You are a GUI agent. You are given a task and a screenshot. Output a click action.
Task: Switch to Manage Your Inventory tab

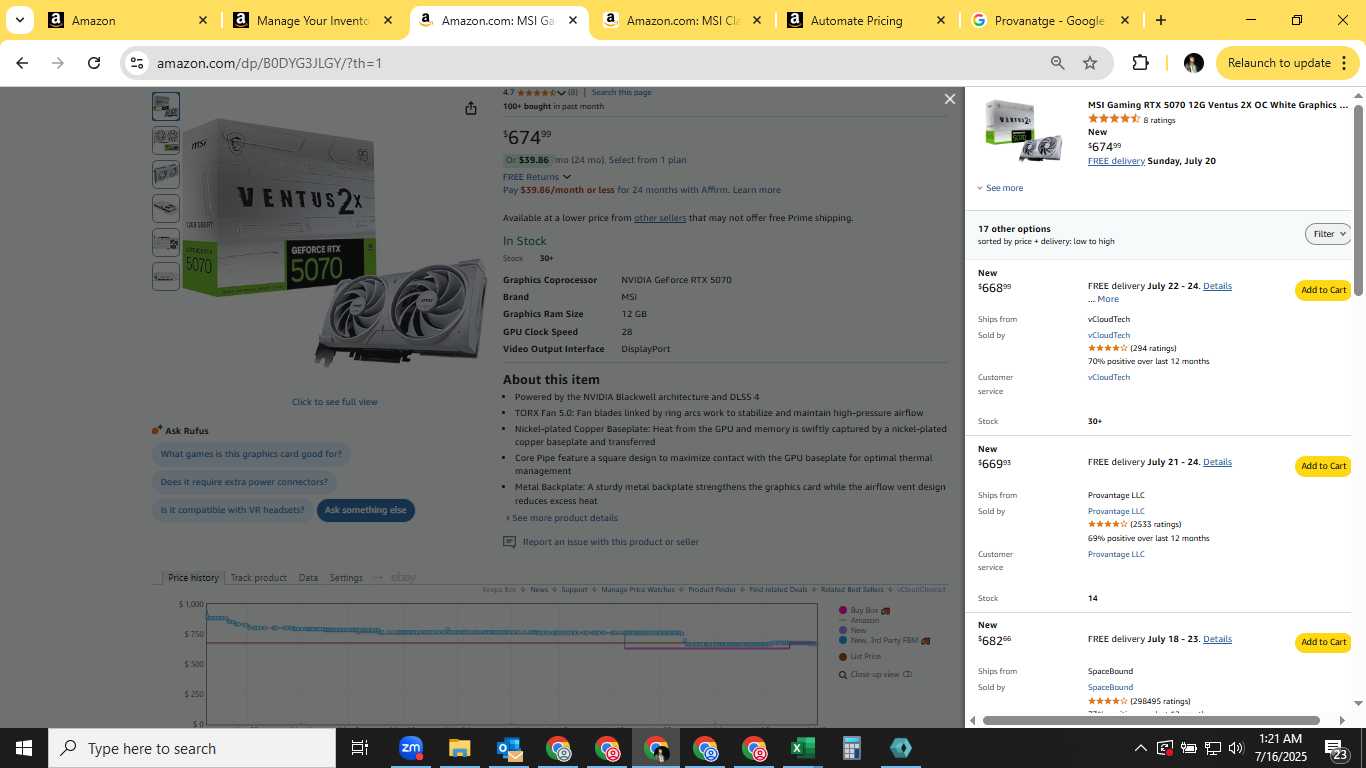click(313, 20)
